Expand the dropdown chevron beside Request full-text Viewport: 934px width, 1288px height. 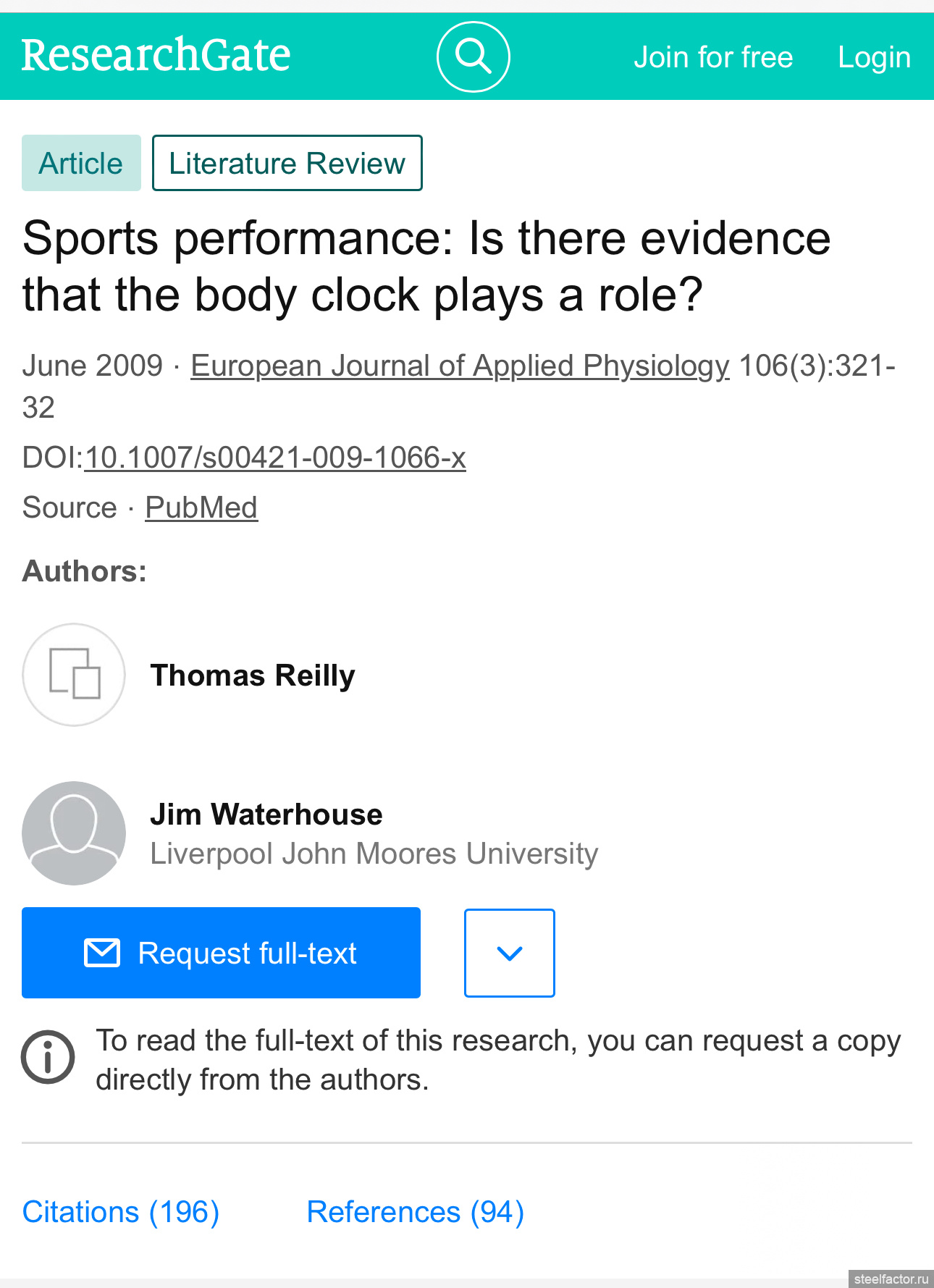[509, 953]
